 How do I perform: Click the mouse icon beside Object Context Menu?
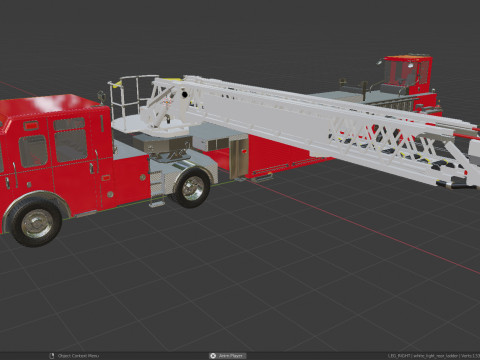click(52, 356)
